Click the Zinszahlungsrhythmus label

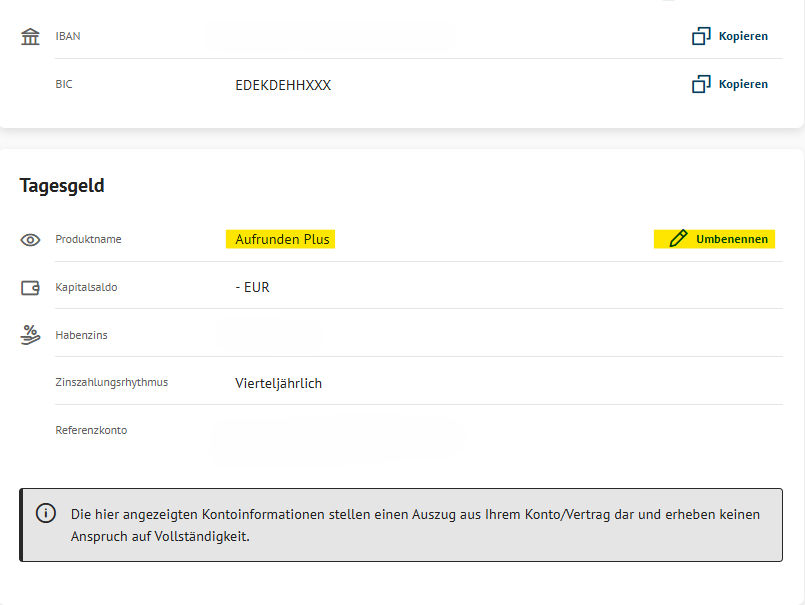click(112, 383)
